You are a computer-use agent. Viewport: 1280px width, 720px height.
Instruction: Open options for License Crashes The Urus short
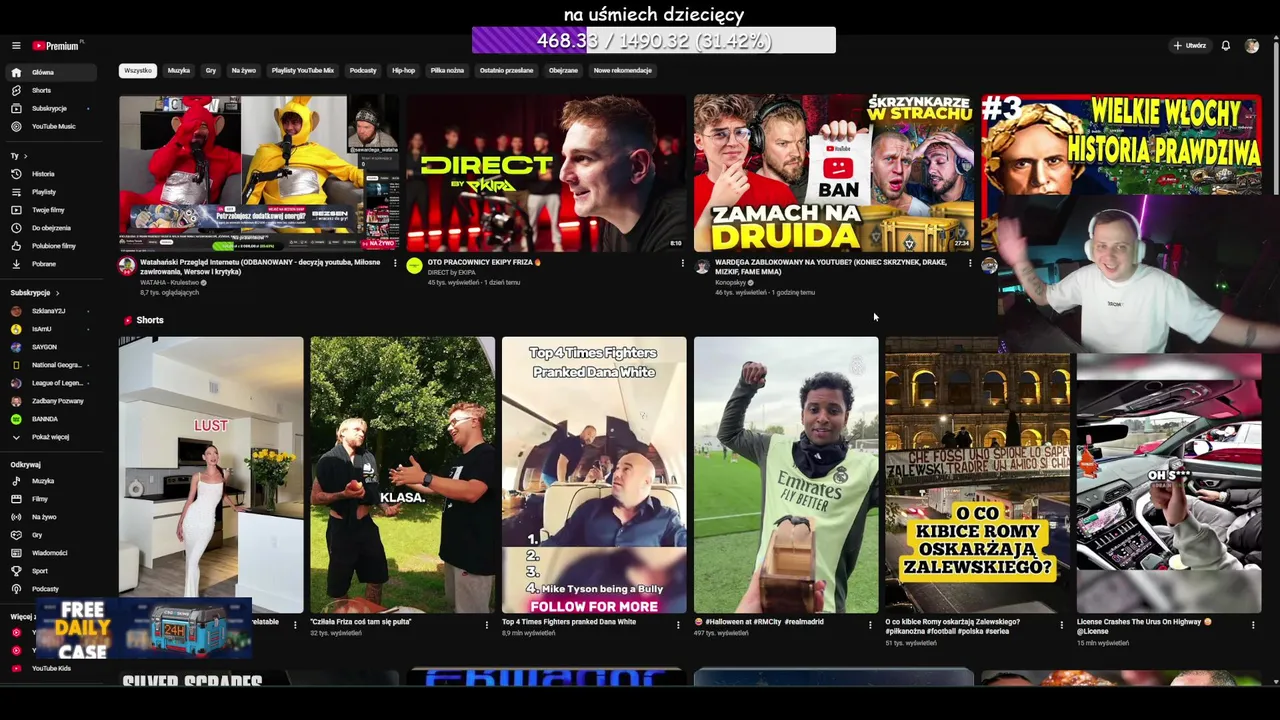pyautogui.click(x=1253, y=625)
